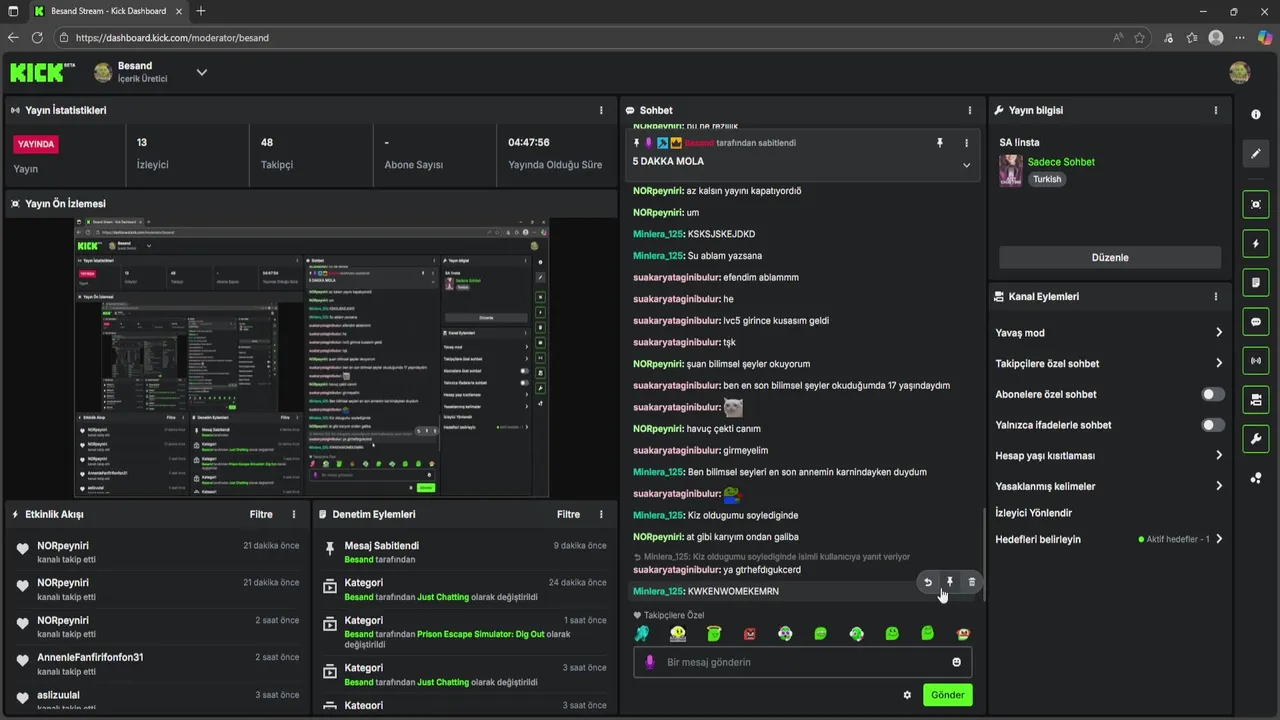The height and width of the screenshot is (720, 1280).
Task: Click the pencil edit icon in sidebar
Action: point(1256,154)
